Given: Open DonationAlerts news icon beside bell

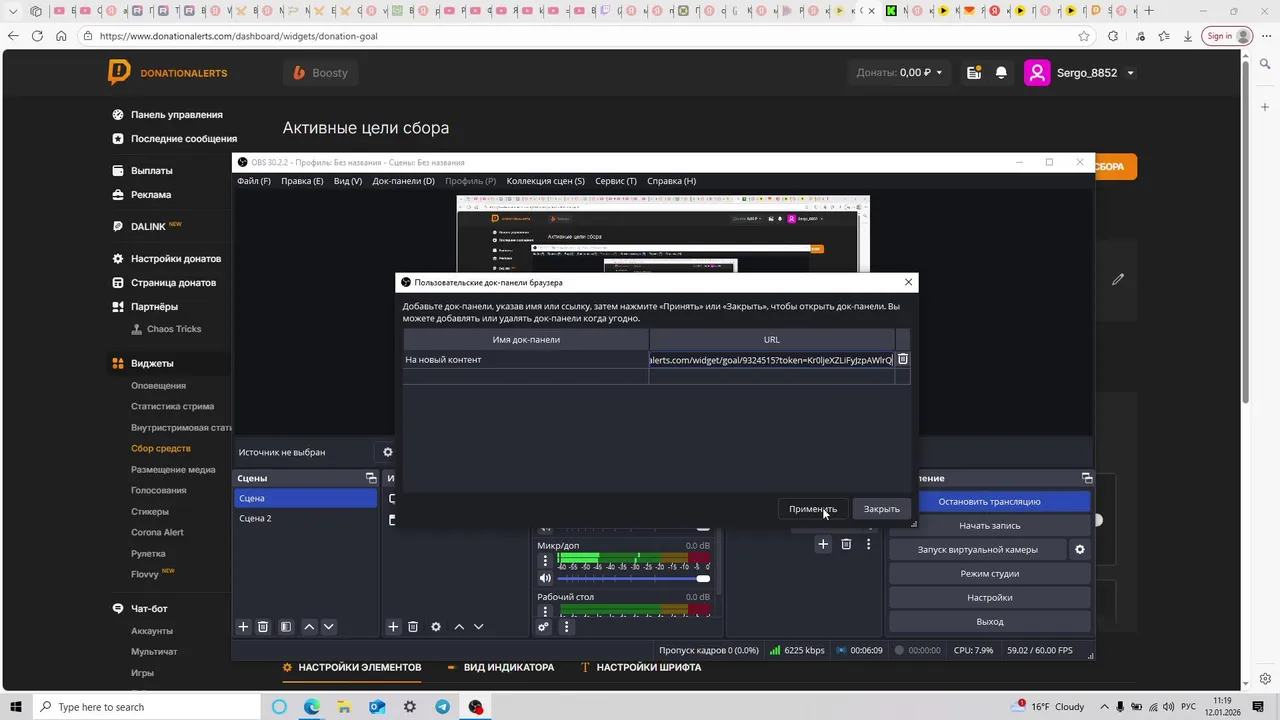Looking at the screenshot, I should click(x=974, y=73).
